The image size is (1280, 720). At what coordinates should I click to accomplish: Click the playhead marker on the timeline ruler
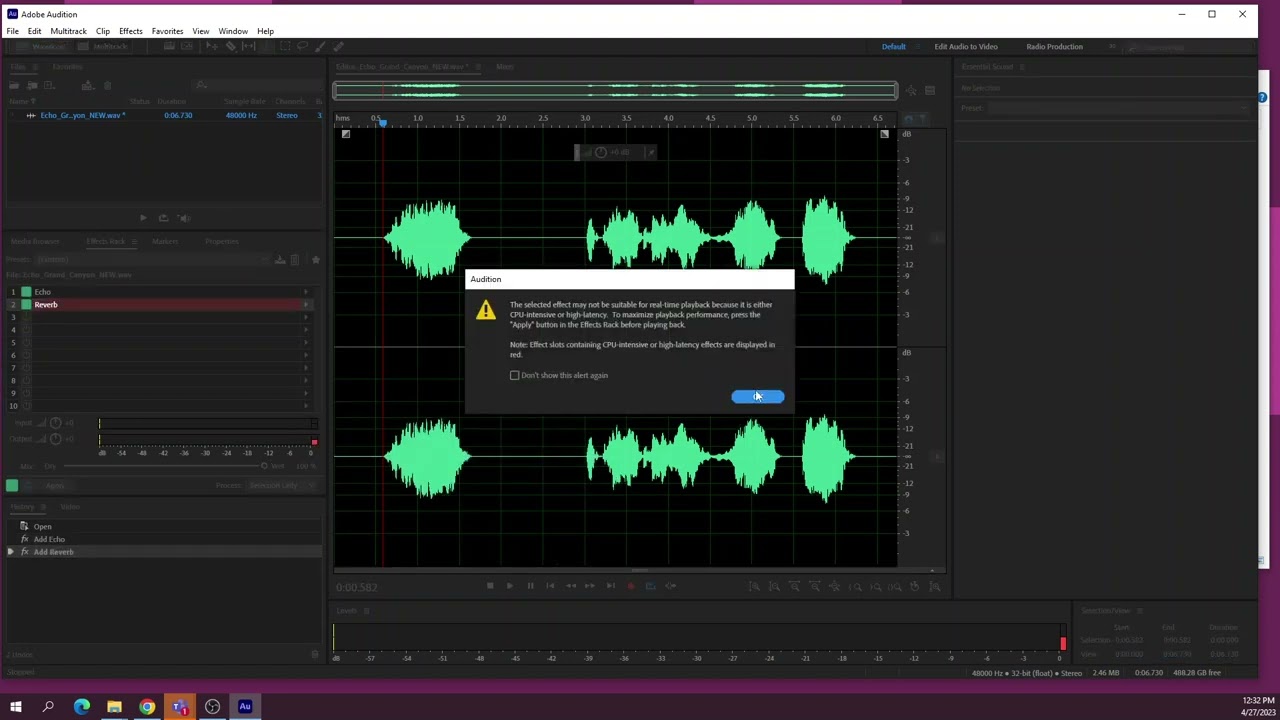point(382,121)
